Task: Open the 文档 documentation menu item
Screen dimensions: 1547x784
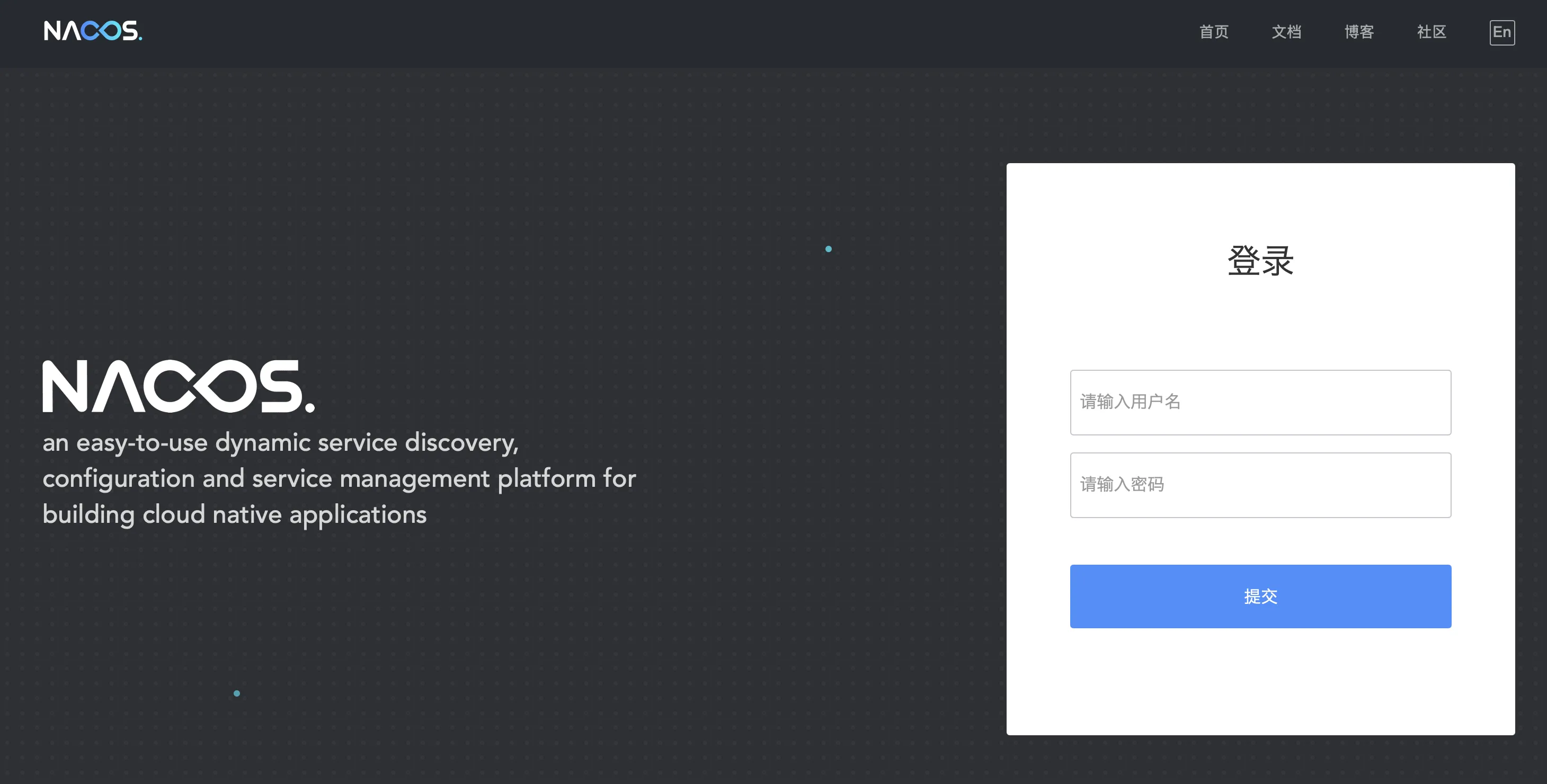Action: (1286, 32)
